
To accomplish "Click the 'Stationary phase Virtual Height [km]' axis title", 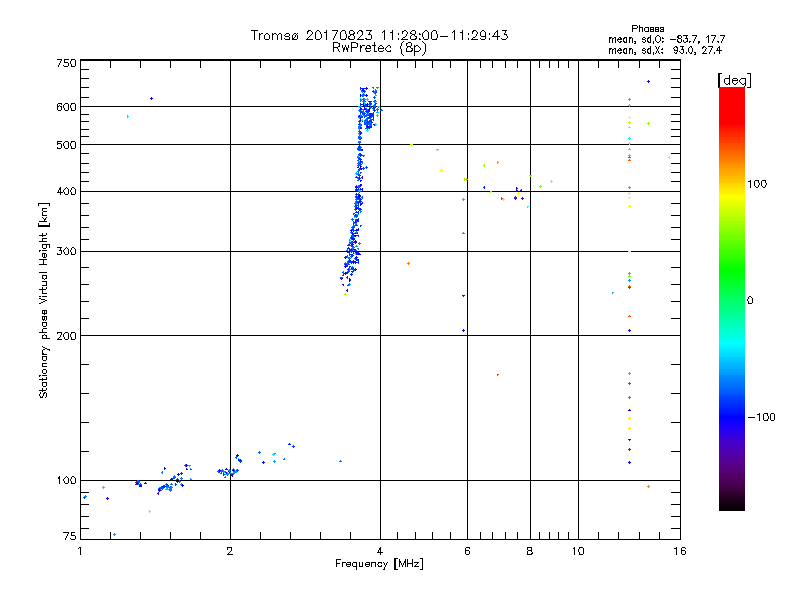I will 43,300.
